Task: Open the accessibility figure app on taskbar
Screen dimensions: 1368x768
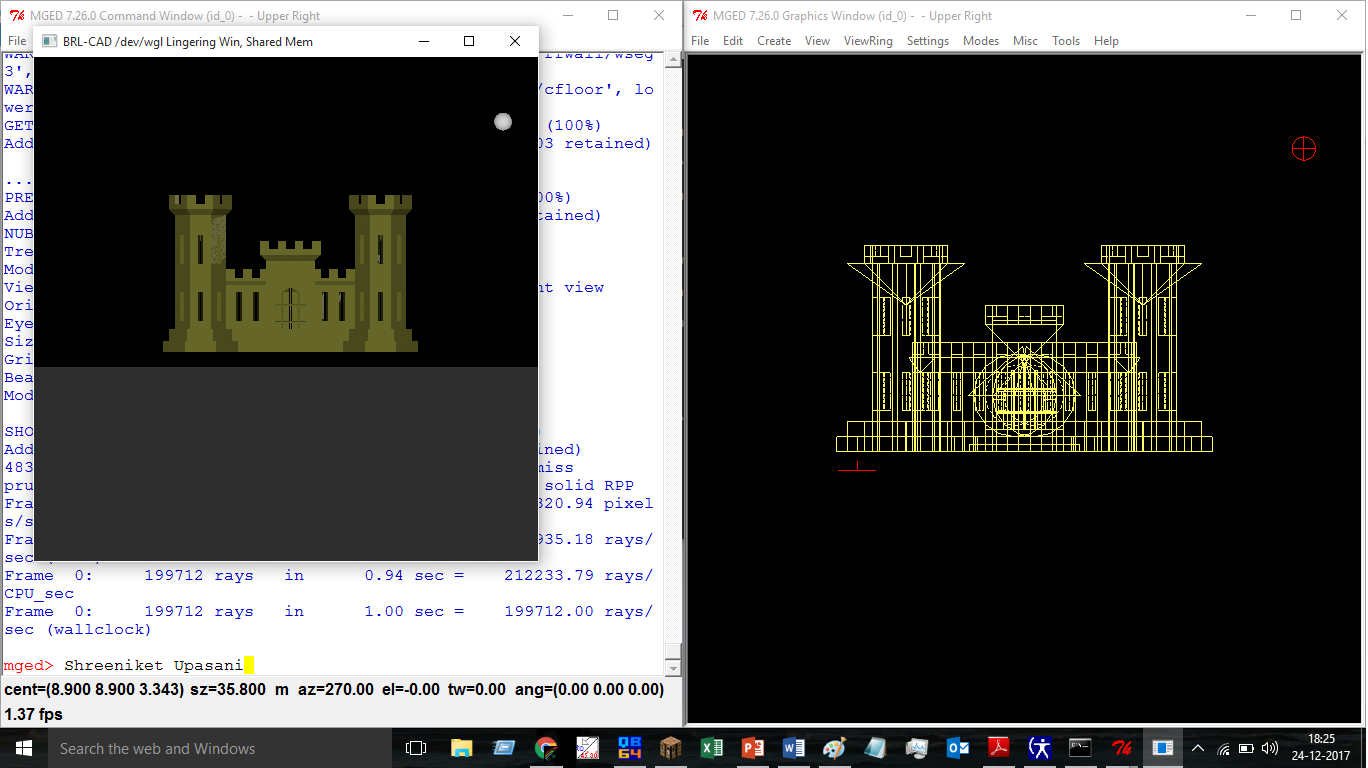Action: [1040, 748]
